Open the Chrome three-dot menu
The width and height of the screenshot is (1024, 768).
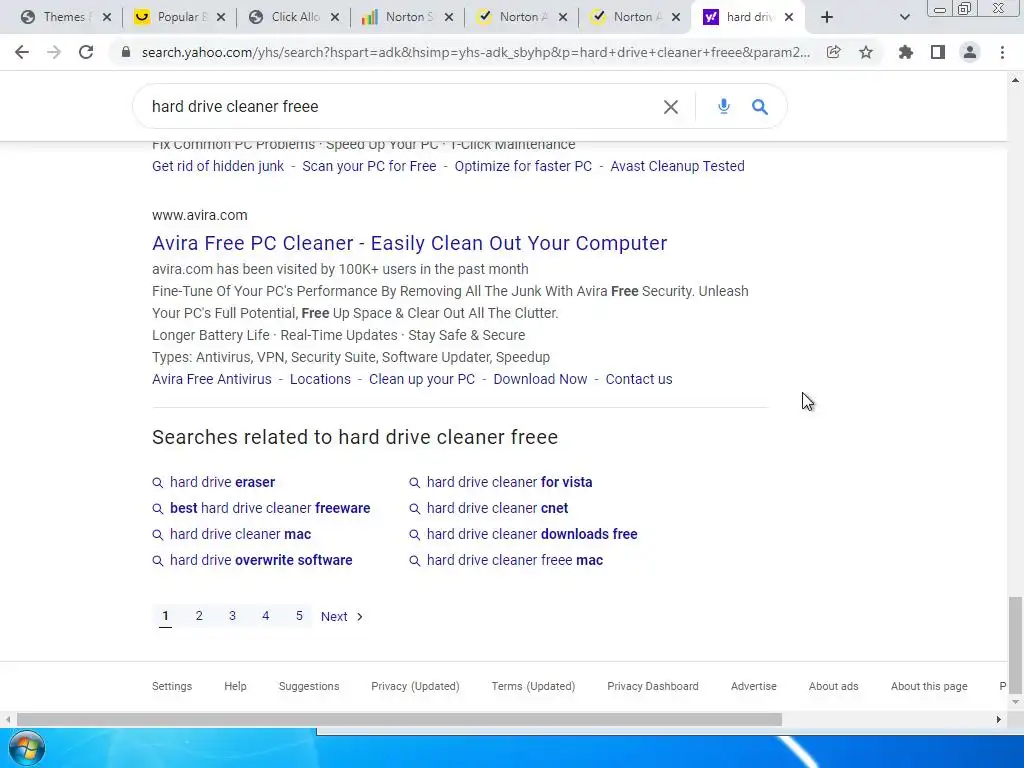coord(1002,52)
